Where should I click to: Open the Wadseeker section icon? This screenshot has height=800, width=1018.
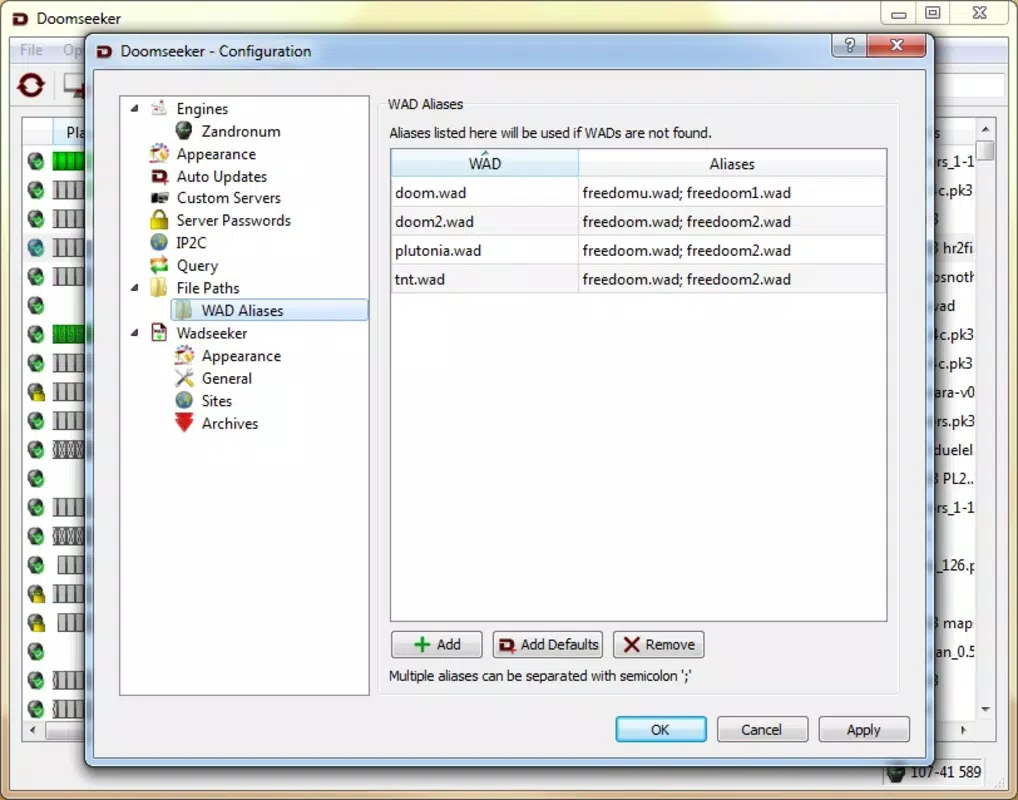[x=159, y=332]
